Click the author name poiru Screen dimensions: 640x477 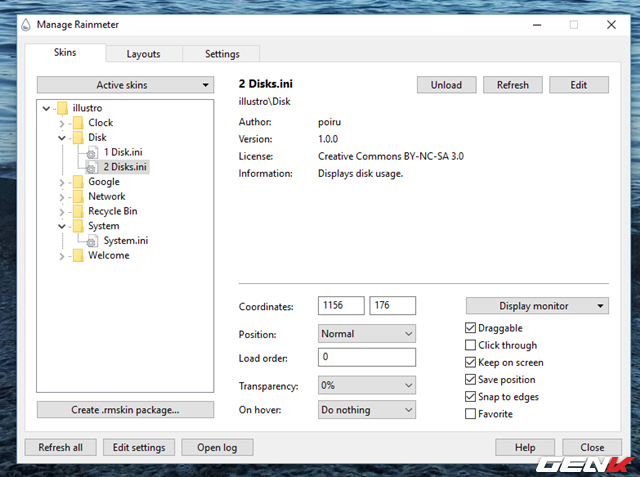click(329, 122)
